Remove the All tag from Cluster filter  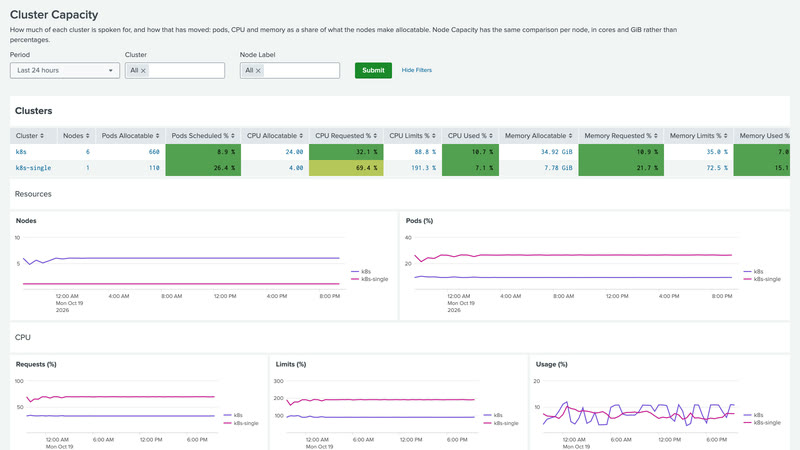point(143,71)
